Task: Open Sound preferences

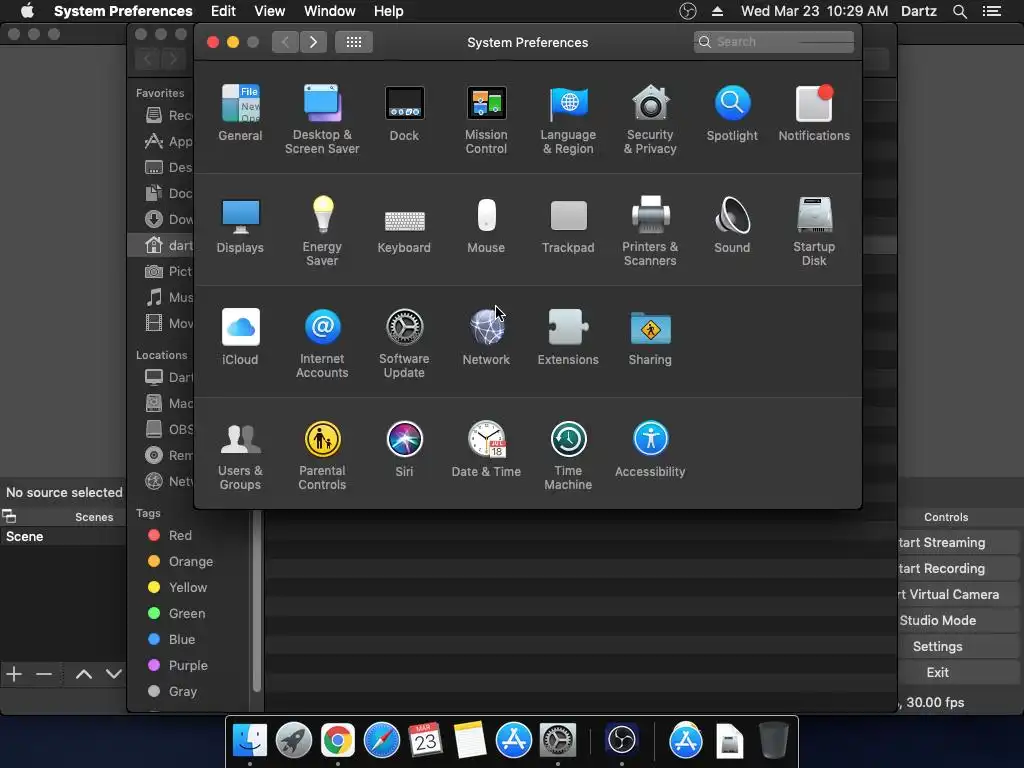Action: (732, 225)
